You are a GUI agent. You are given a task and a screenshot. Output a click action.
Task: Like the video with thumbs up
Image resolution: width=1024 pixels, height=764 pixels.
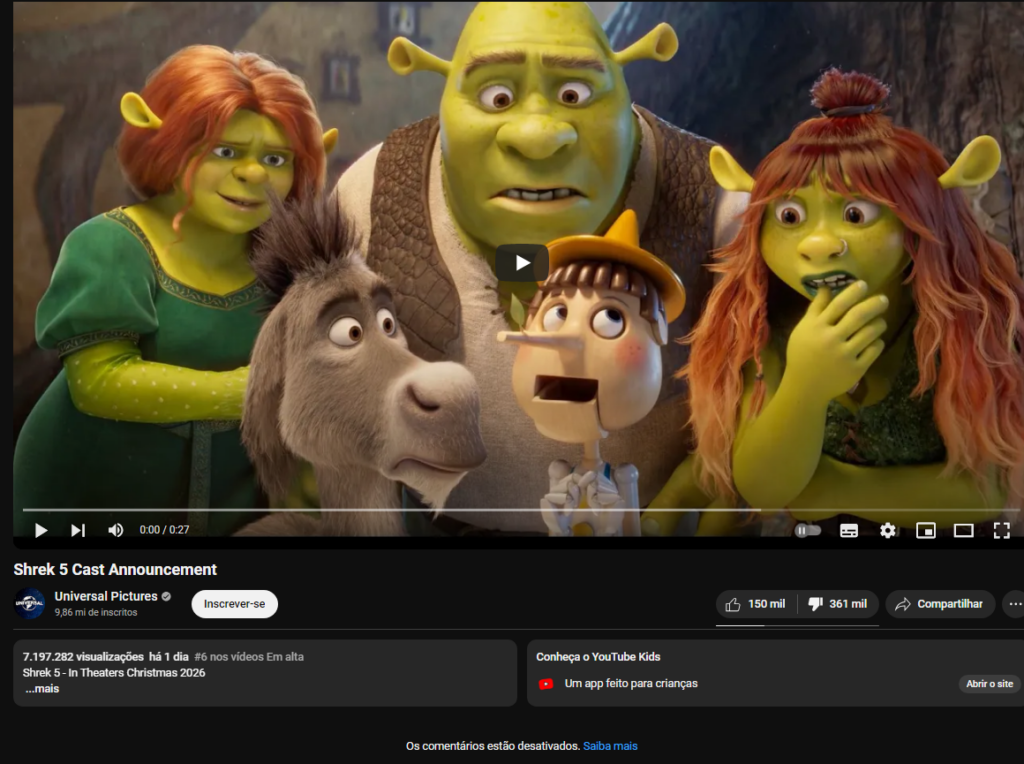pos(756,604)
